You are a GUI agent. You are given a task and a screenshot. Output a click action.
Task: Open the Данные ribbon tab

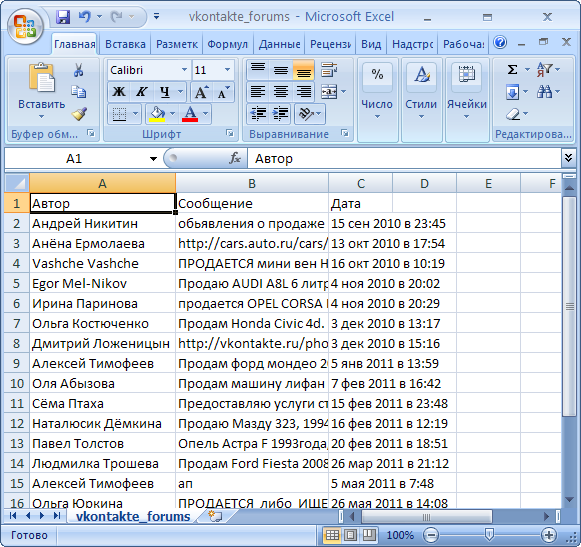click(x=279, y=44)
